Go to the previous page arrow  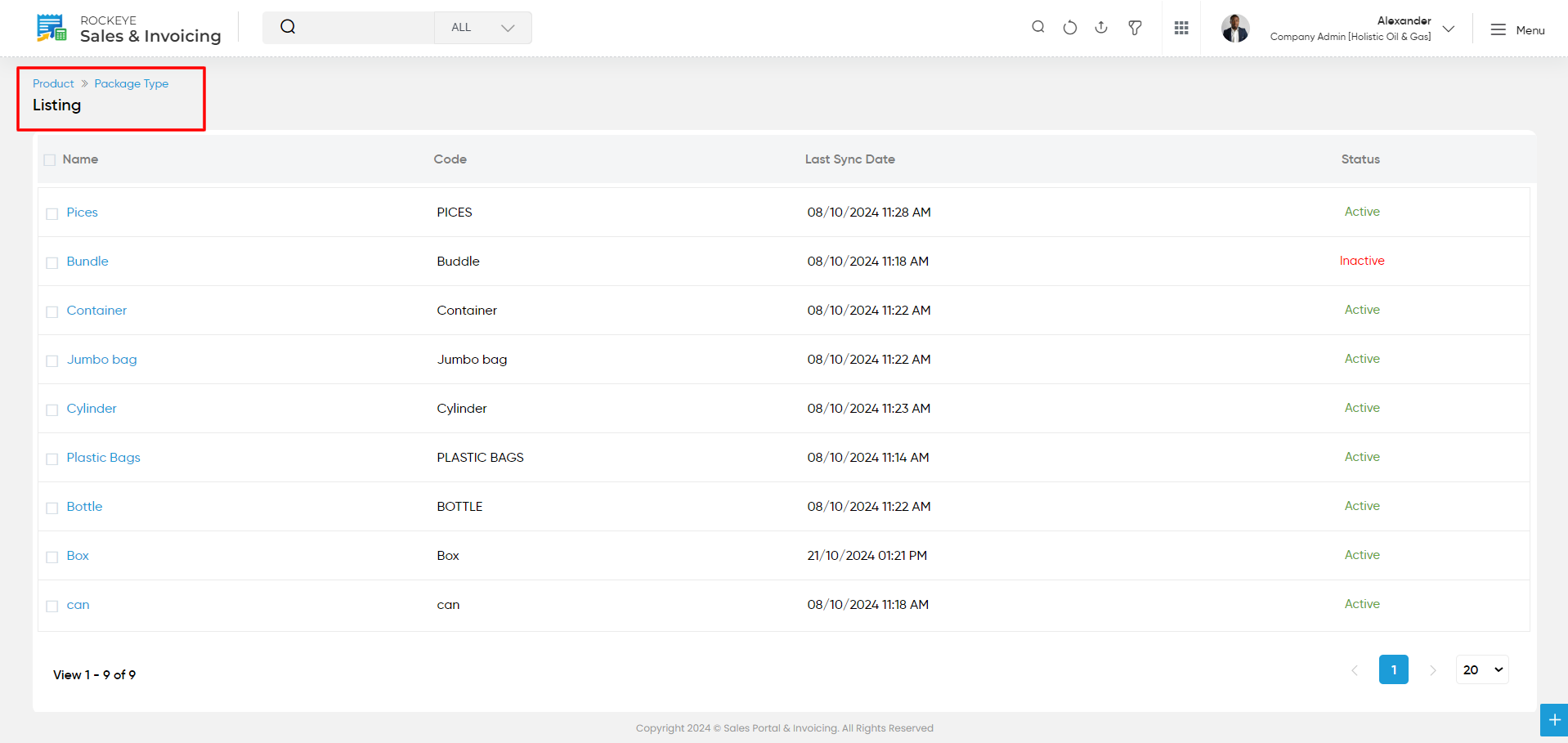[1355, 670]
